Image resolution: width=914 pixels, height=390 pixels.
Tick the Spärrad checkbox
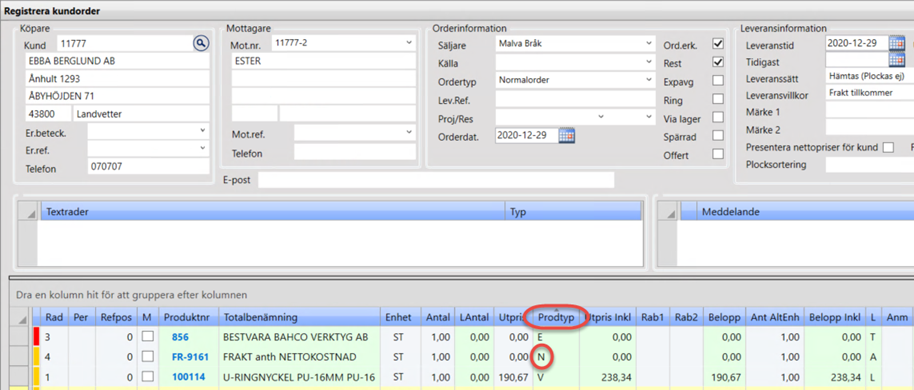(718, 136)
